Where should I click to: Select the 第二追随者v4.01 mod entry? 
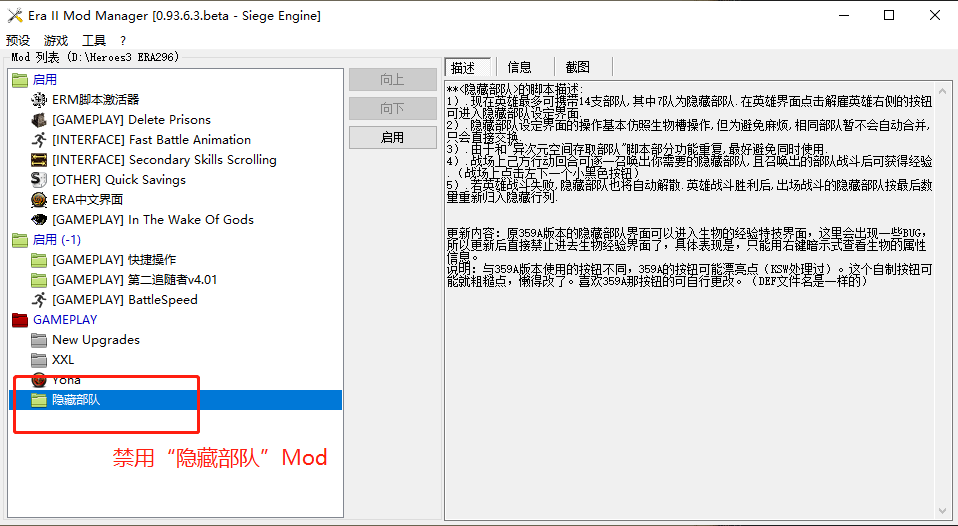134,280
